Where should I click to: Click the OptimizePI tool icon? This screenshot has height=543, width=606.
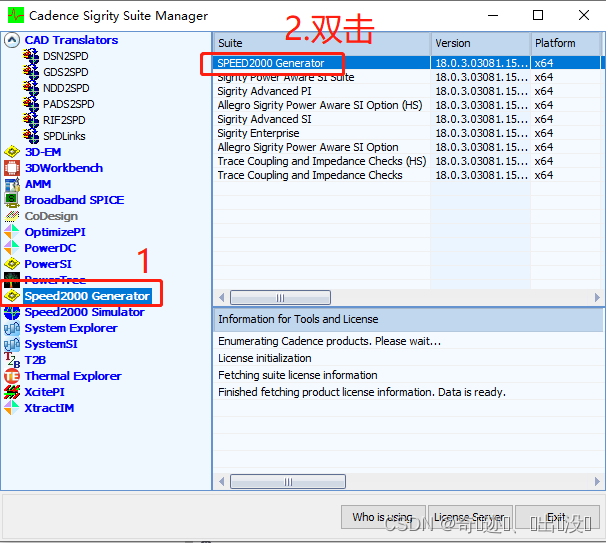[12, 232]
